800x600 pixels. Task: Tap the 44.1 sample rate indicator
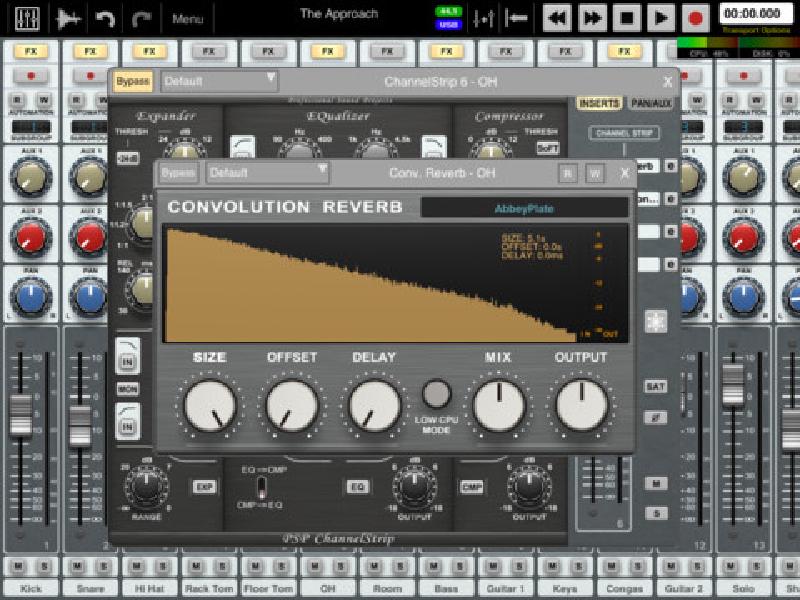click(448, 11)
